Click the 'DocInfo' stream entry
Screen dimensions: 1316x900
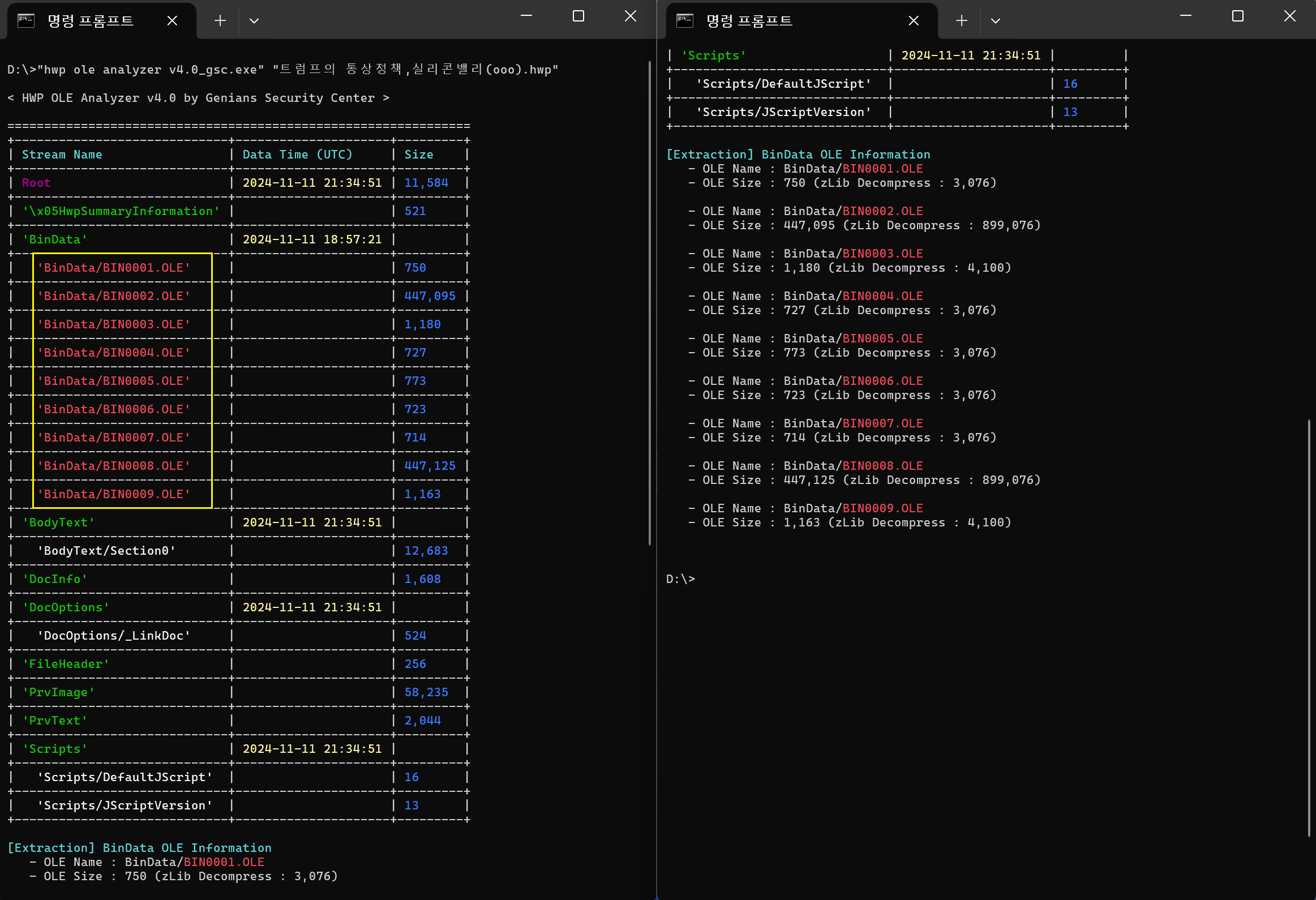pos(54,580)
